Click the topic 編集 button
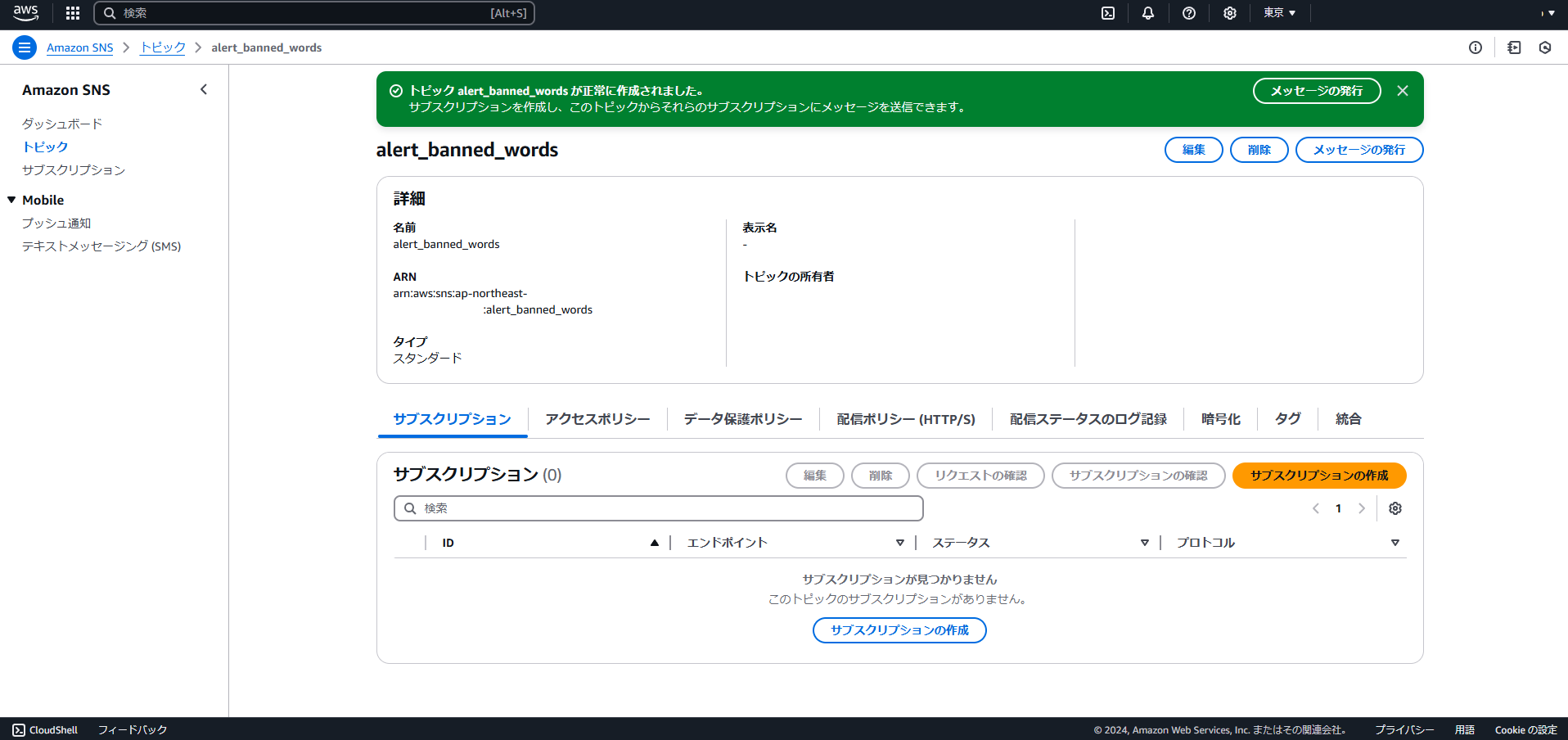The height and width of the screenshot is (740, 1568). 1194,150
